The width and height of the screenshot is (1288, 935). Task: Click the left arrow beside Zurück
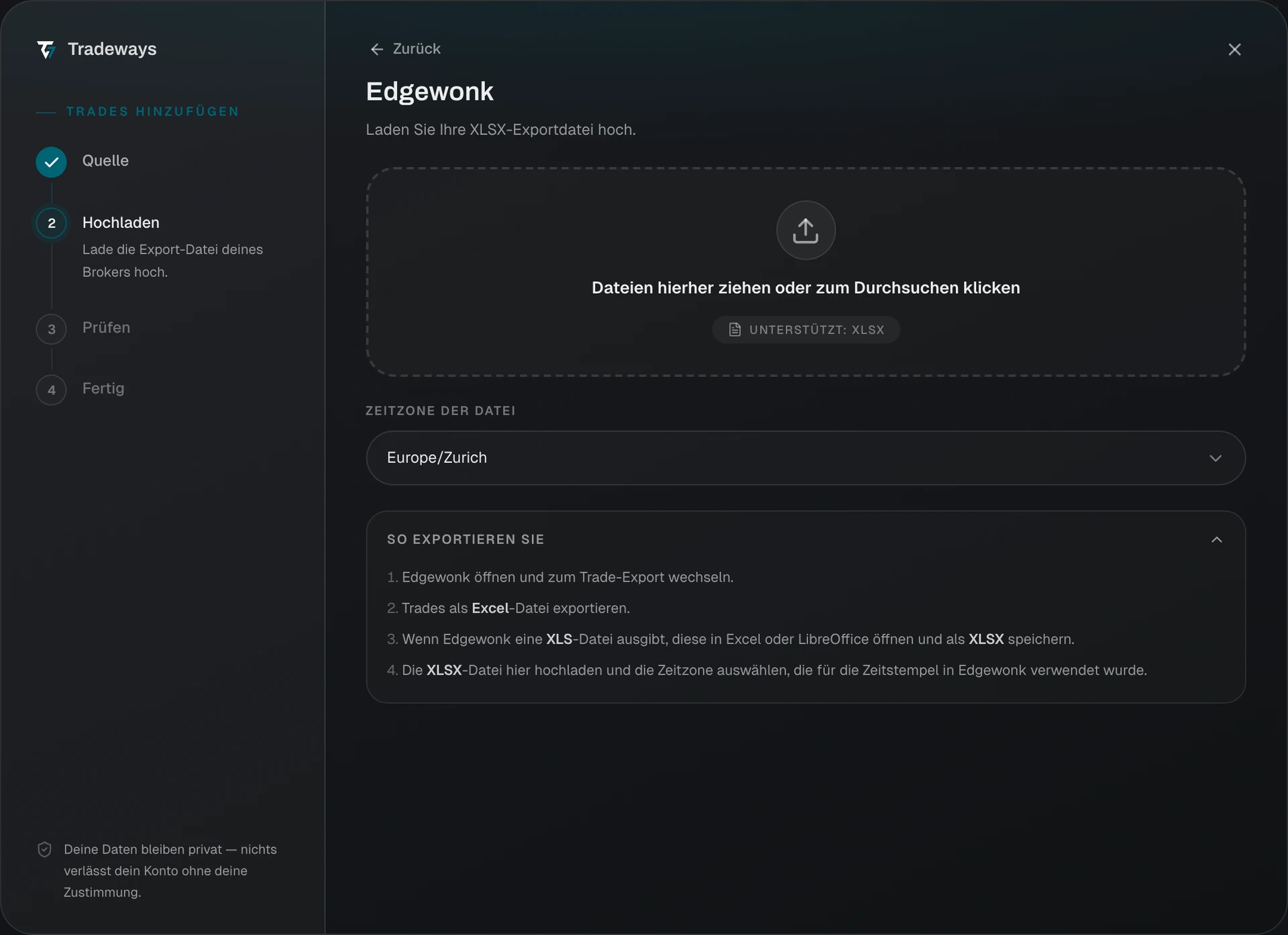[377, 49]
